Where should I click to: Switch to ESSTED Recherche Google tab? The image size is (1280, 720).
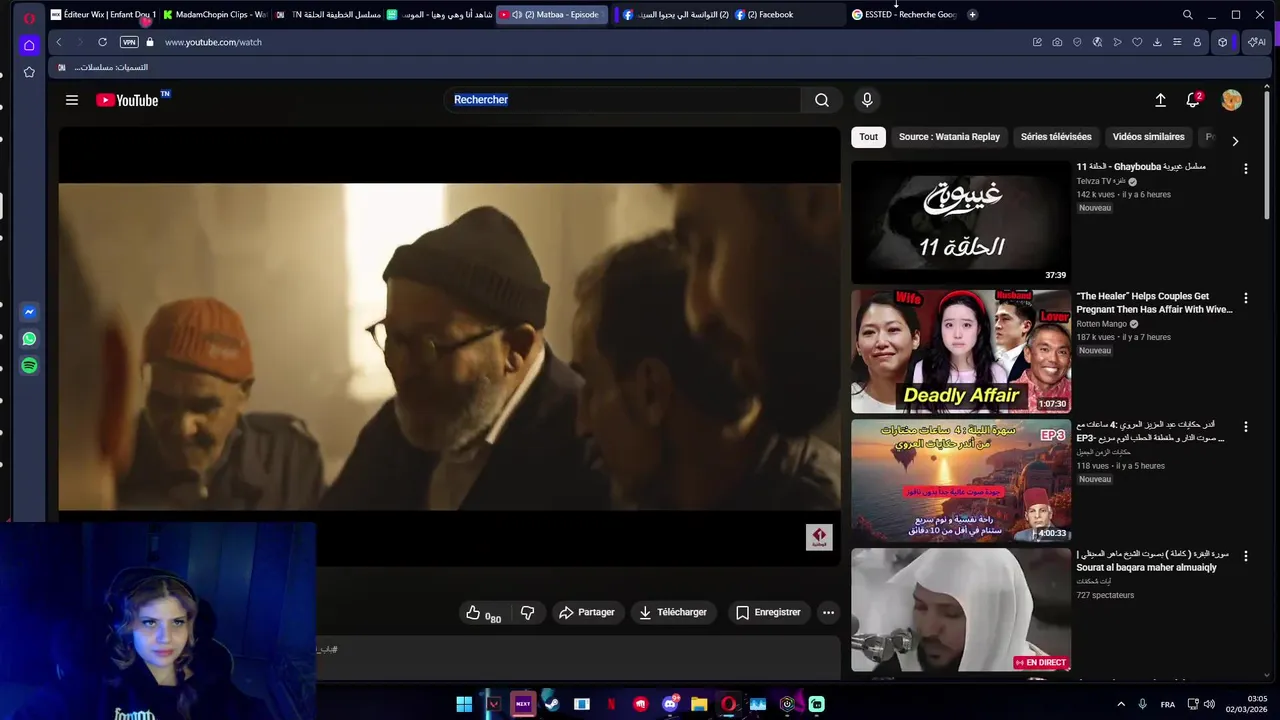903,15
